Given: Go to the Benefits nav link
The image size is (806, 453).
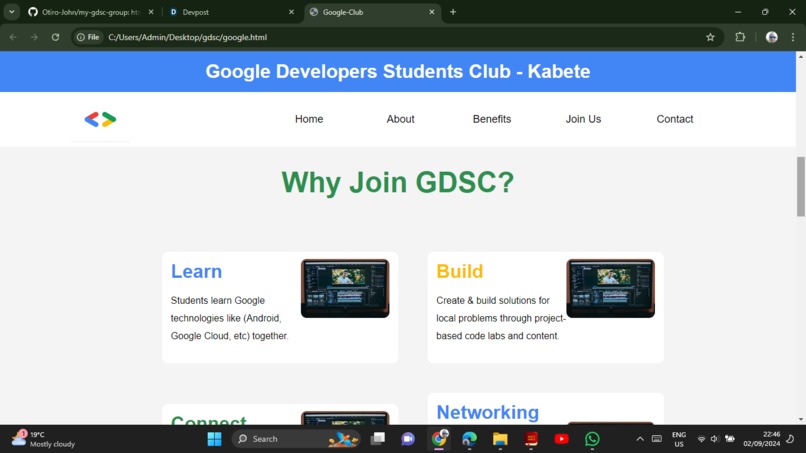Looking at the screenshot, I should [492, 119].
